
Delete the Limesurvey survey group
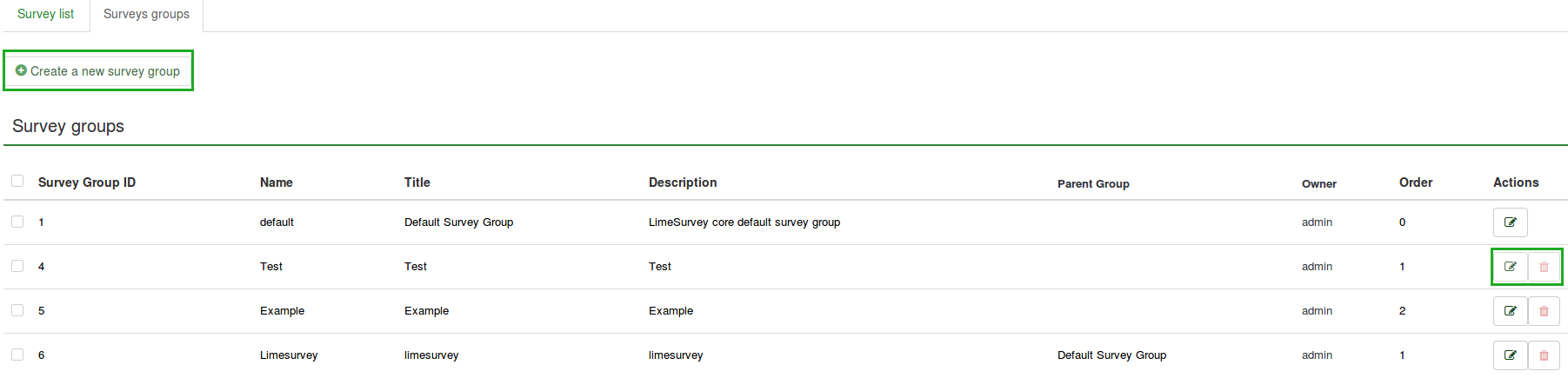(1544, 355)
